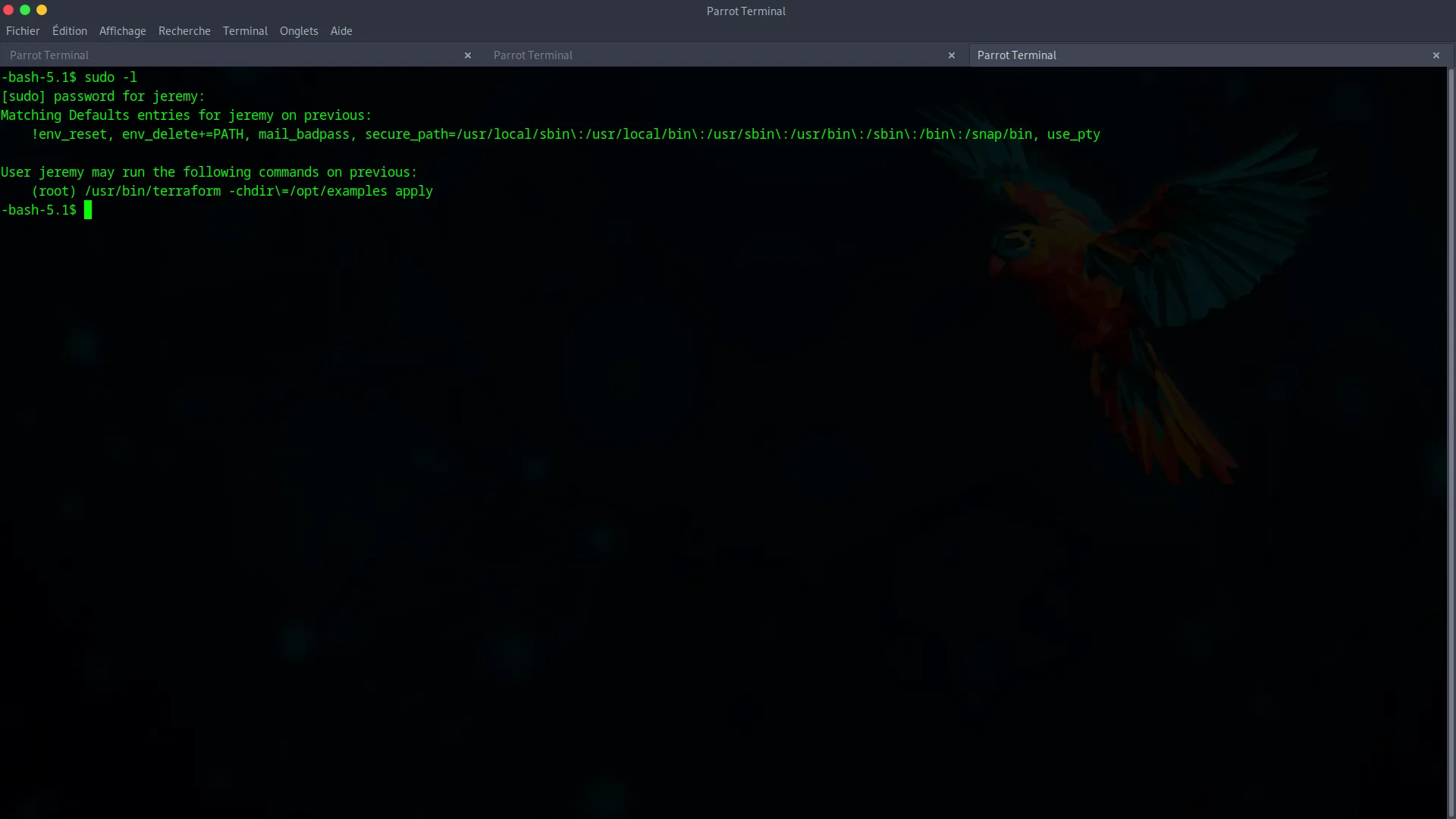
Task: Open the Affichage menu
Action: click(122, 31)
